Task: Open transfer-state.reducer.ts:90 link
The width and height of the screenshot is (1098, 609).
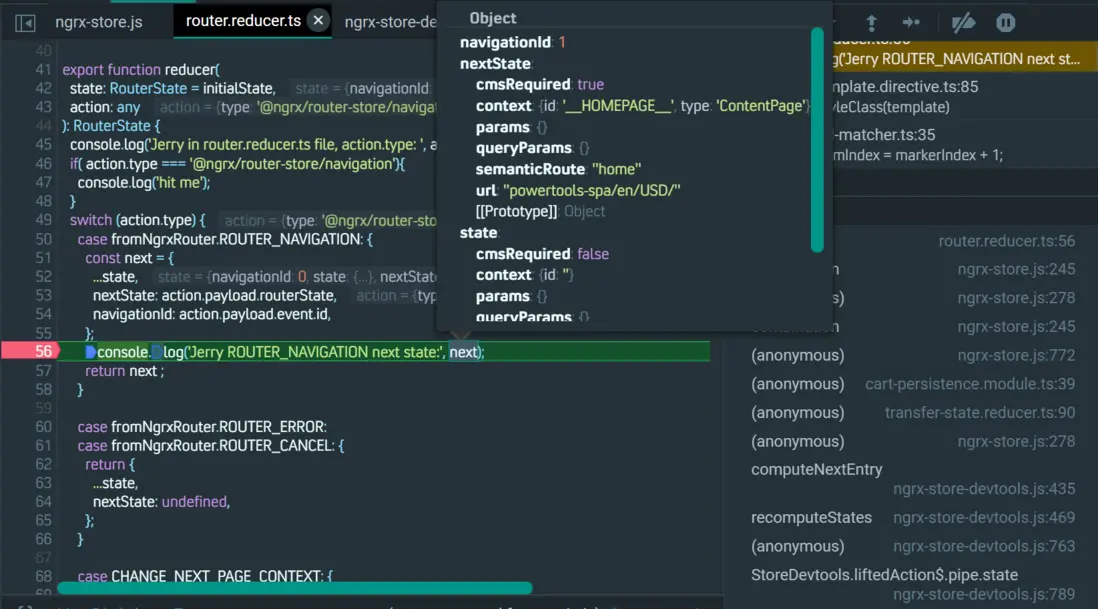Action: click(980, 412)
